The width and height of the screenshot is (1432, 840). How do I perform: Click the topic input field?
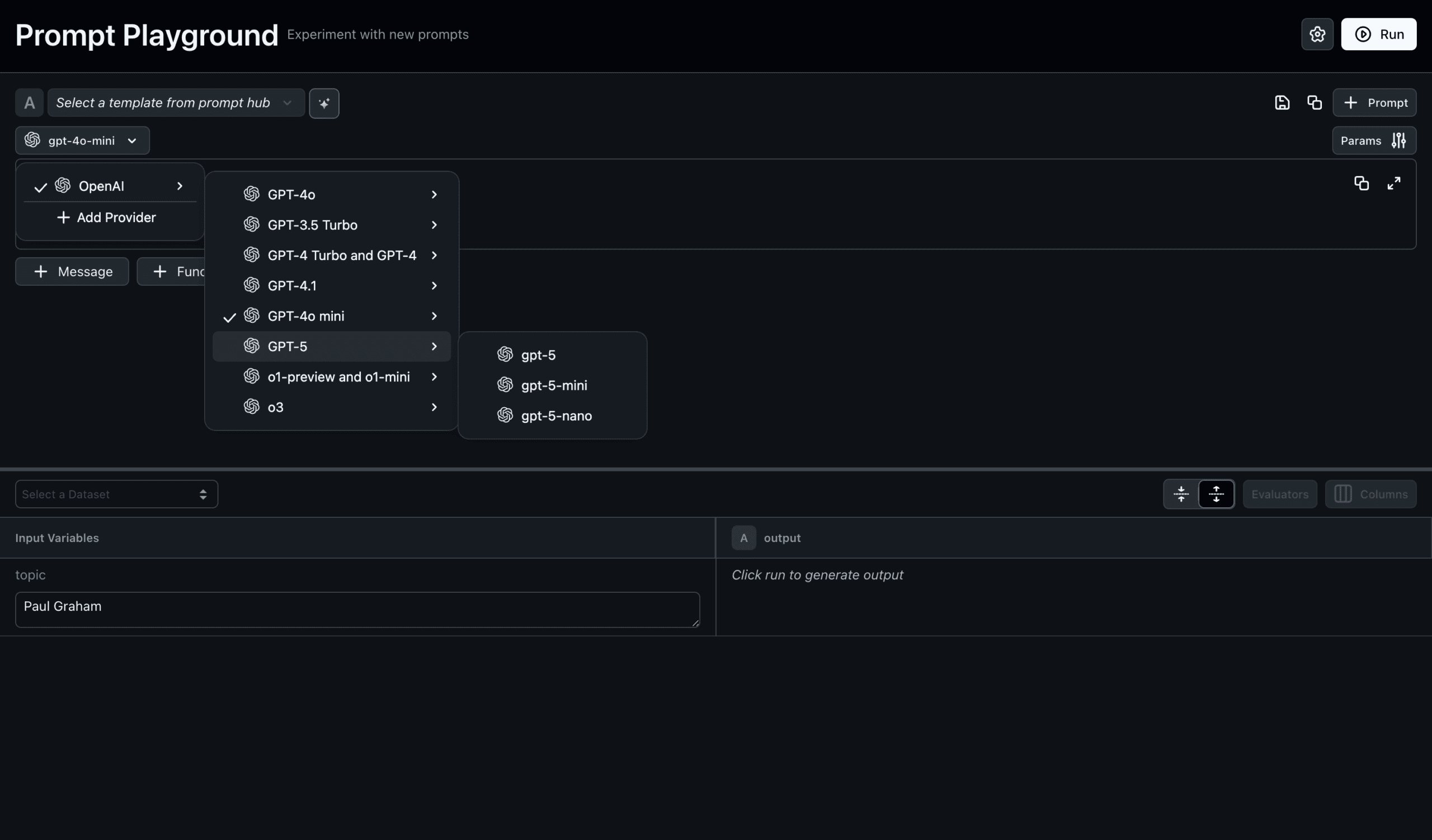tap(357, 610)
